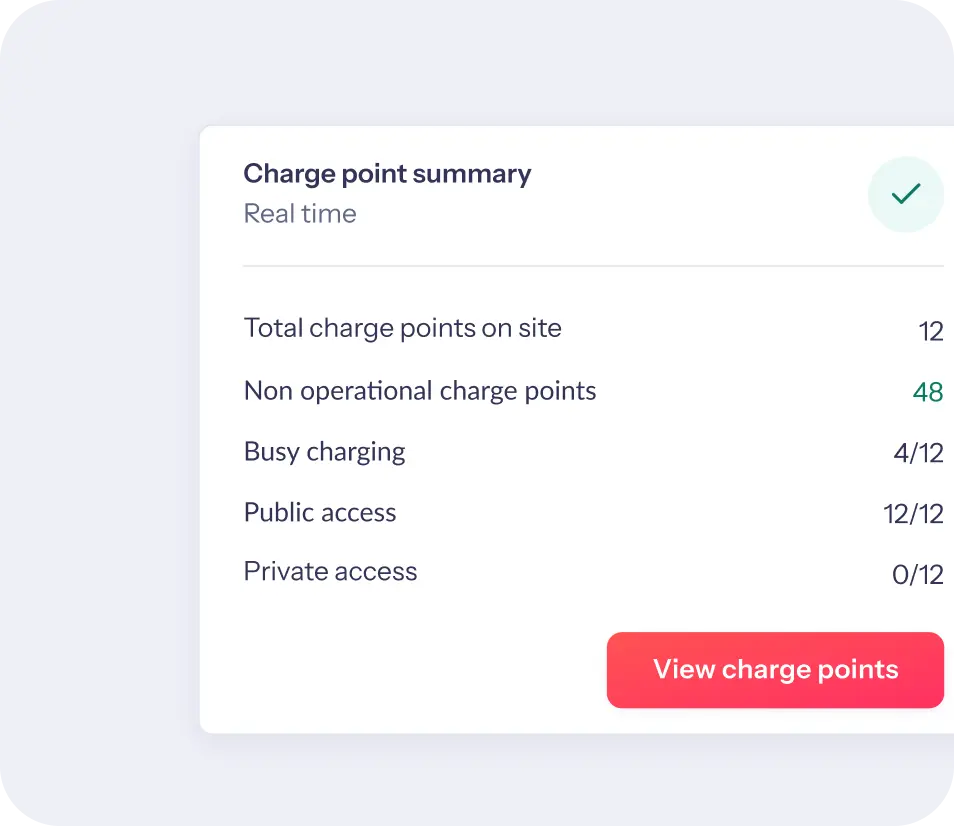Image resolution: width=954 pixels, height=826 pixels.
Task: Select the Busy charging label
Action: click(324, 452)
